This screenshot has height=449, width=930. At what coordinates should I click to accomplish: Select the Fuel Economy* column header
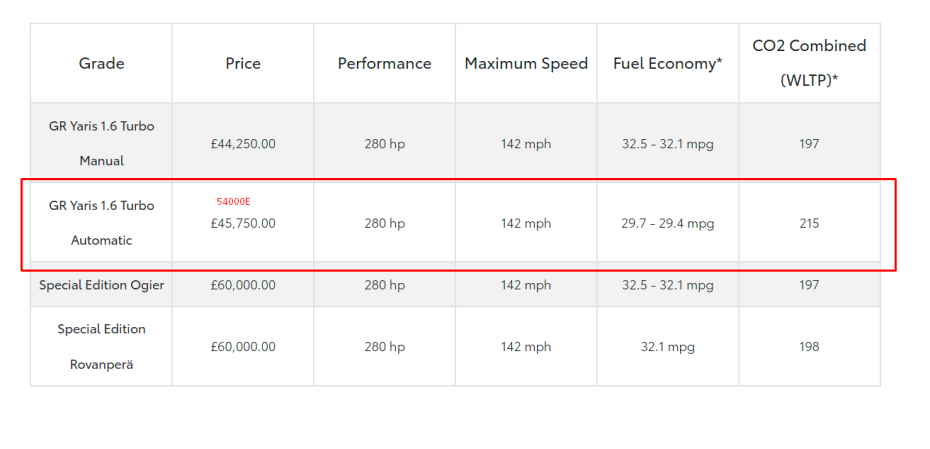coord(668,63)
